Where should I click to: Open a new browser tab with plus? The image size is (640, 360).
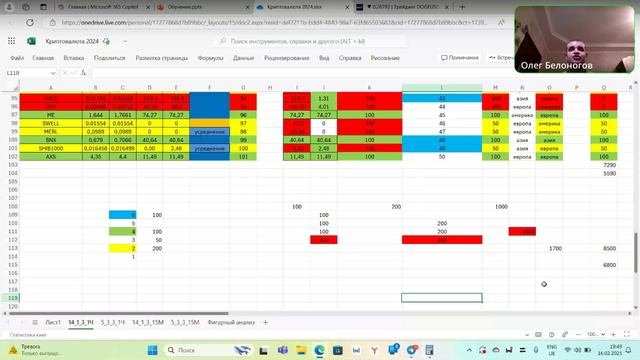pyautogui.click(x=462, y=7)
